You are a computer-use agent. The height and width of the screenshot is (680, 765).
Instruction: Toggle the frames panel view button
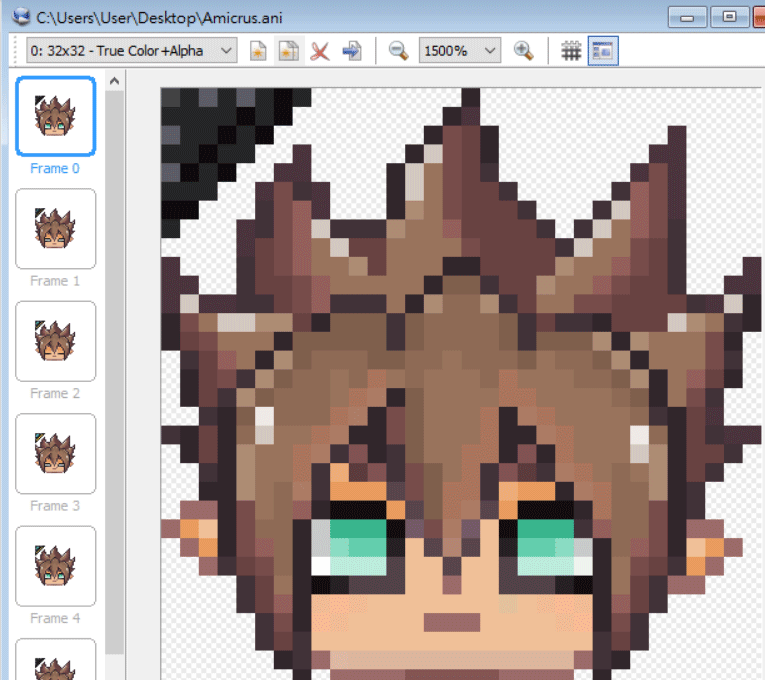(603, 51)
